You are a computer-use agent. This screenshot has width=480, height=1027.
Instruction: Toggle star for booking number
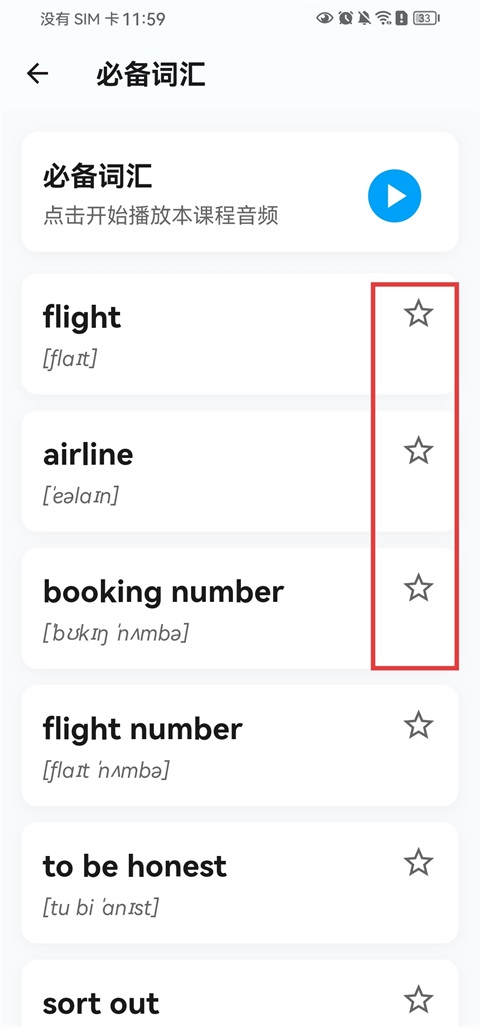(418, 588)
